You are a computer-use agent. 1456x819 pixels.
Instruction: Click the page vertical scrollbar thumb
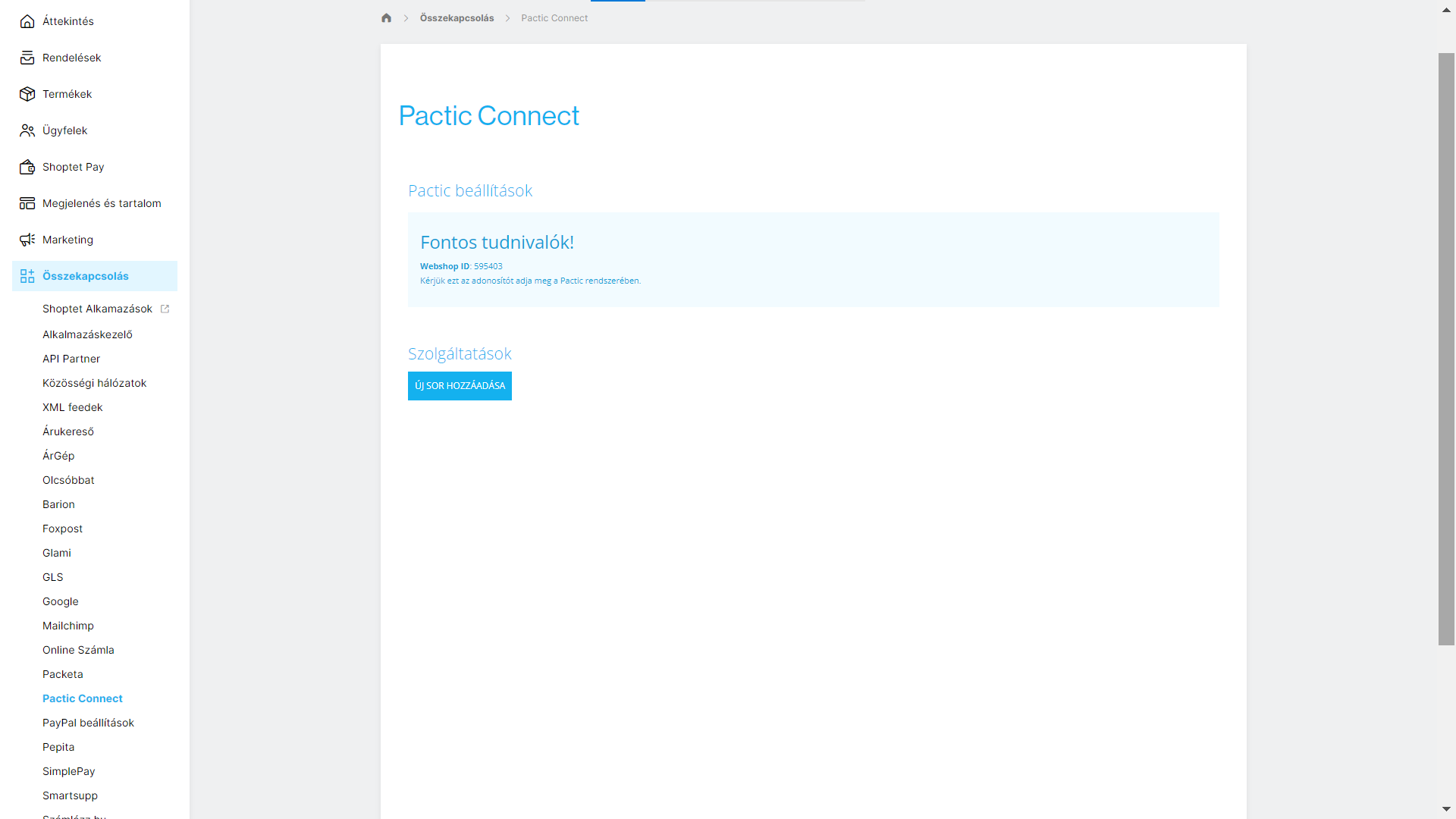pyautogui.click(x=1446, y=349)
